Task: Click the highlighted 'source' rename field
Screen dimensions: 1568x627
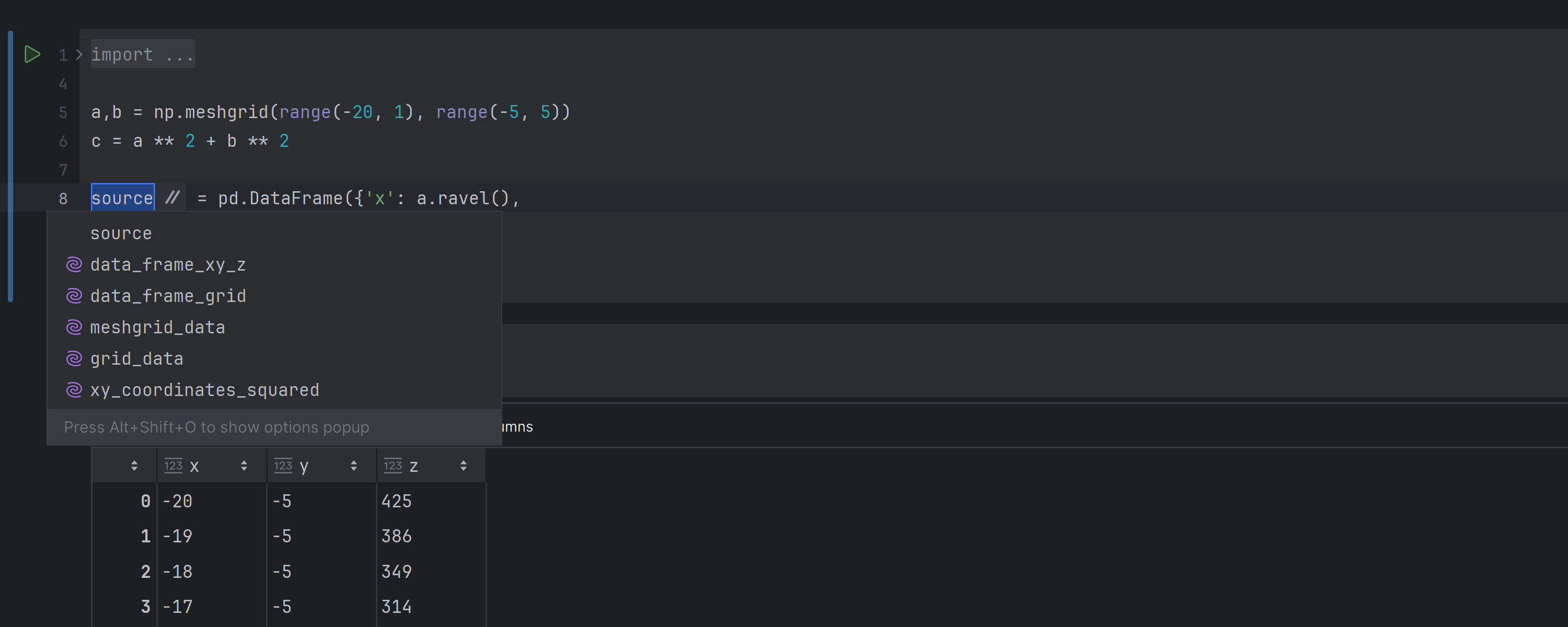Action: tap(122, 198)
